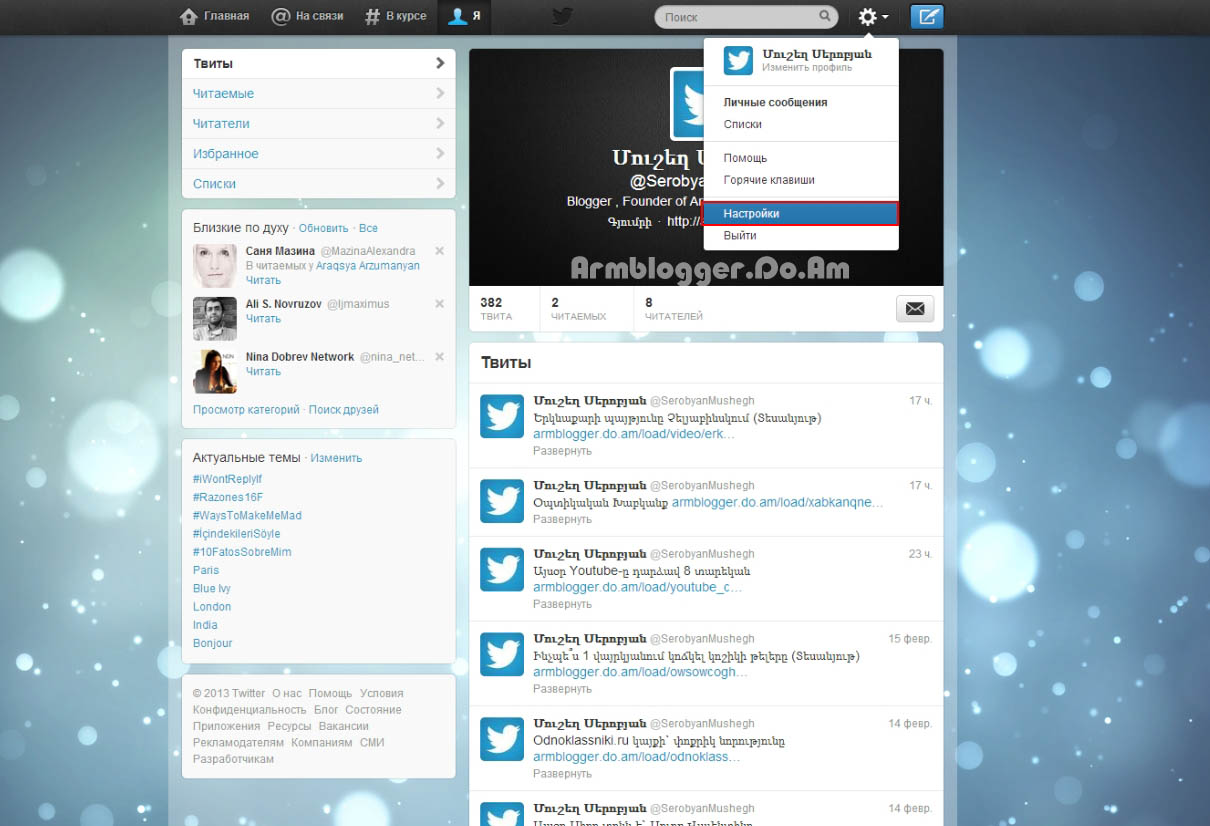Click Саня Мазина's avatar thumbnail
The width and height of the screenshot is (1210, 826).
point(215,266)
